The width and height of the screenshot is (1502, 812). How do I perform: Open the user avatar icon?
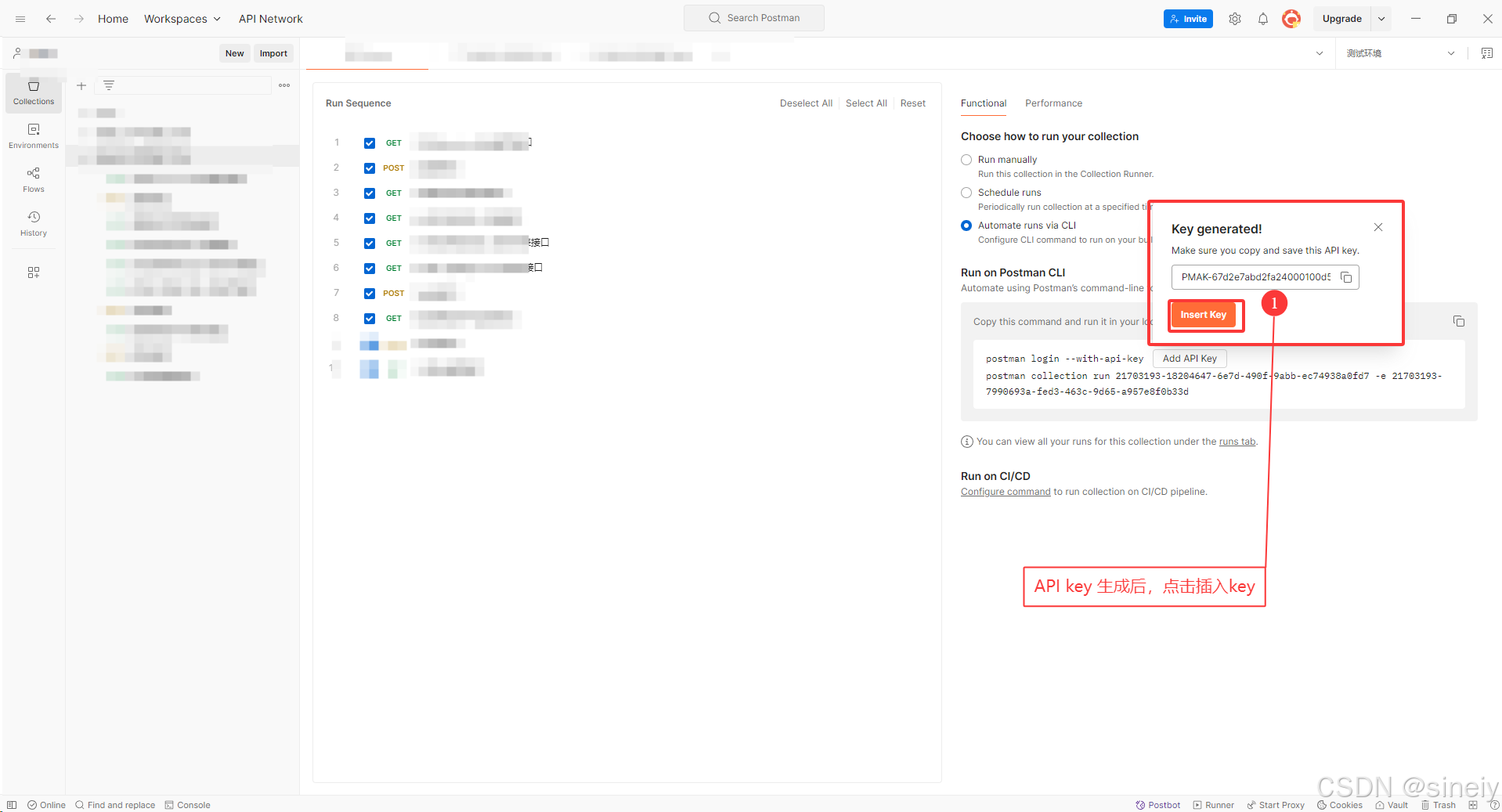click(1291, 19)
